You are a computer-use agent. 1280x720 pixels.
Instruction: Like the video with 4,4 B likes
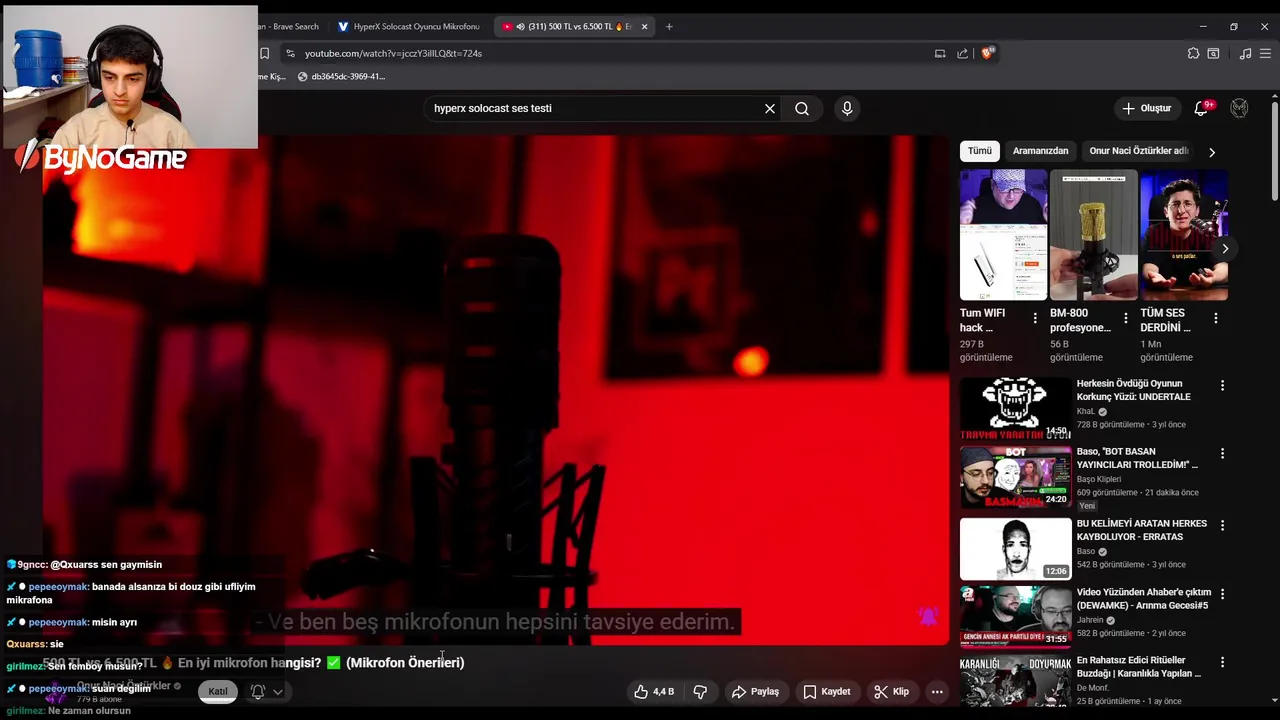point(654,691)
